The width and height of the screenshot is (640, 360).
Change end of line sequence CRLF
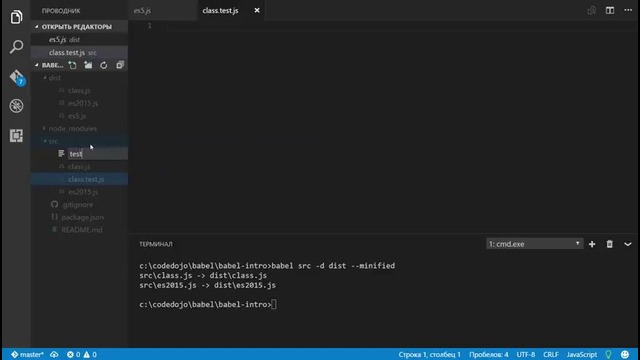pyautogui.click(x=551, y=354)
